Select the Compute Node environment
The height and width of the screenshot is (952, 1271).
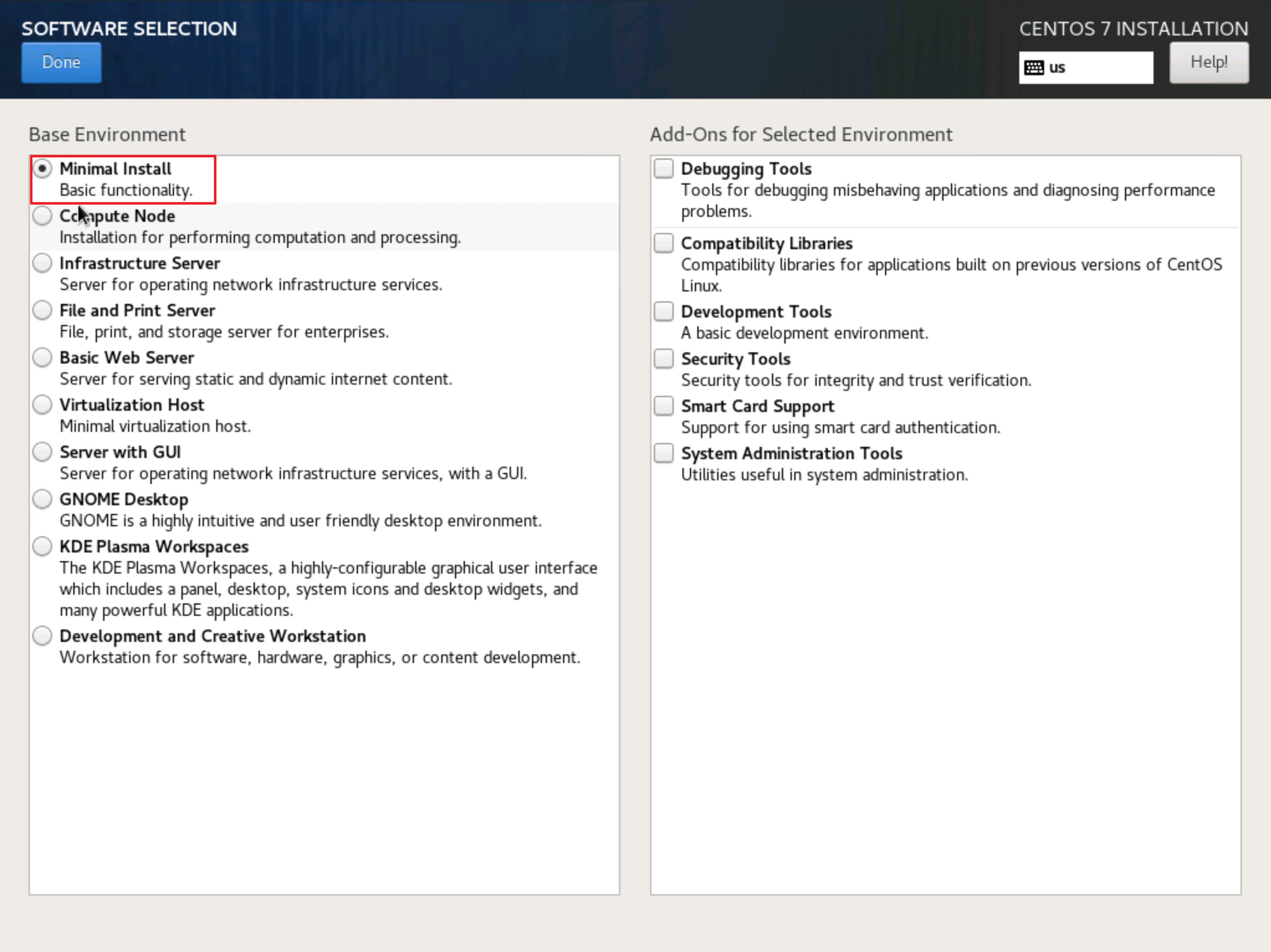coord(42,216)
